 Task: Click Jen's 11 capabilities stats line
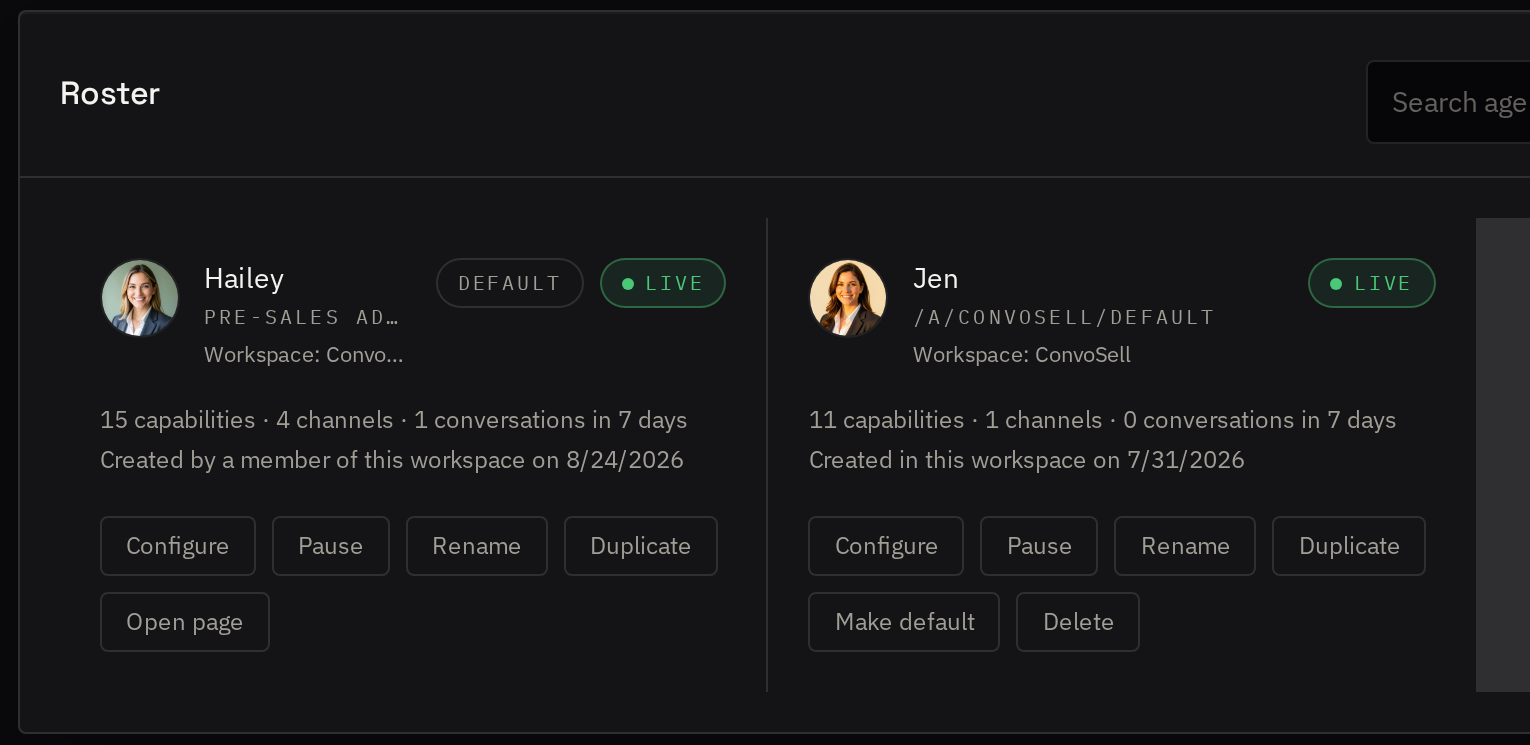(1102, 420)
